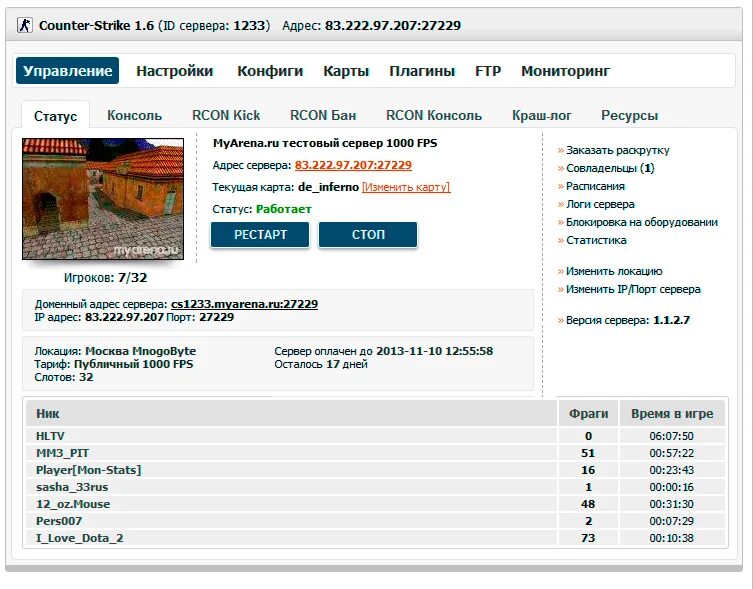
Task: Show the Ресурсы sub-tab
Action: pyautogui.click(x=629, y=115)
